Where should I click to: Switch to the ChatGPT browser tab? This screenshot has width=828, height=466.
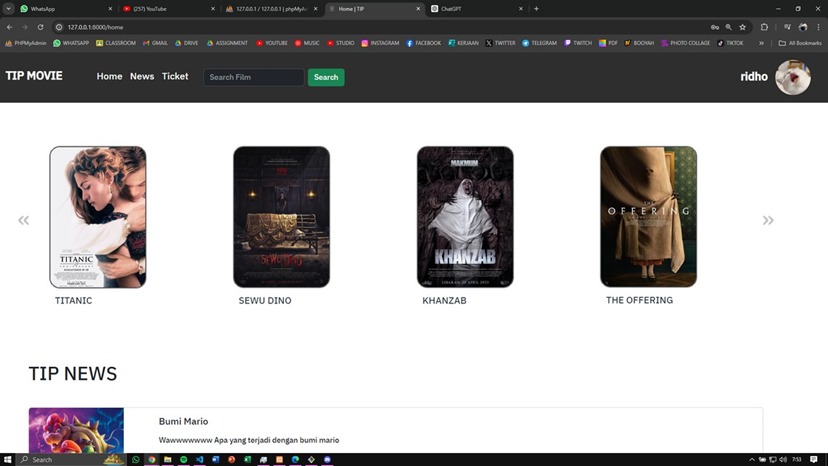pos(451,8)
